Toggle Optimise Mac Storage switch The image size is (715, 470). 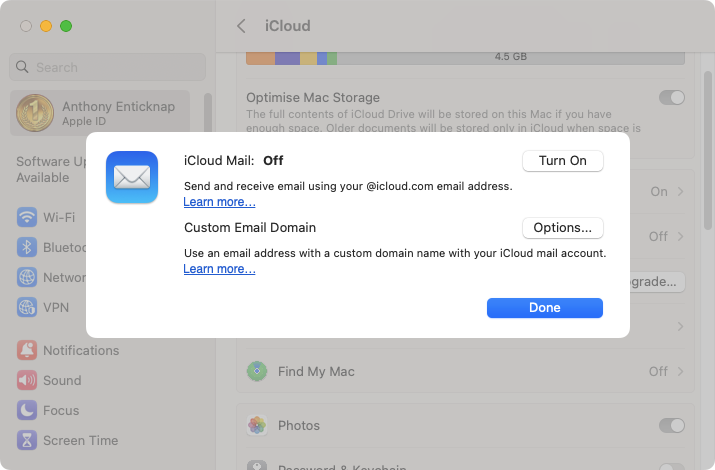(x=672, y=98)
